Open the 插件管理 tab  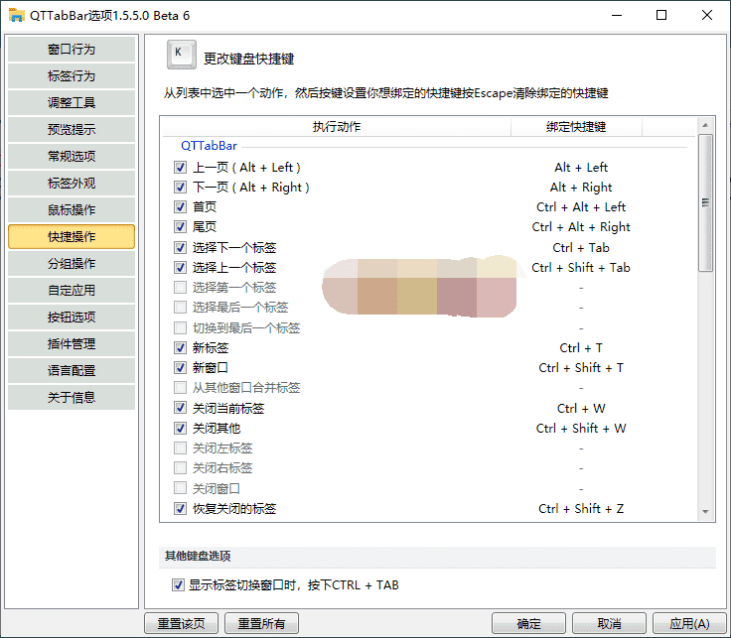pyautogui.click(x=71, y=344)
